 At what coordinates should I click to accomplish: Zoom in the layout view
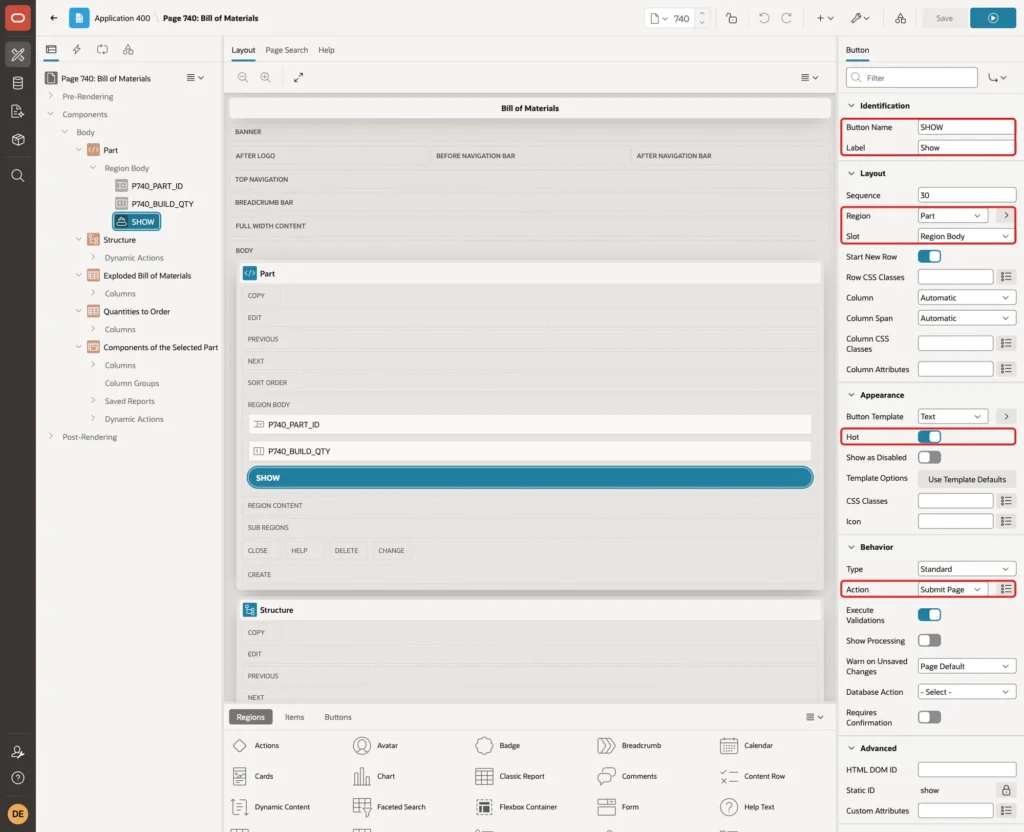tap(265, 77)
